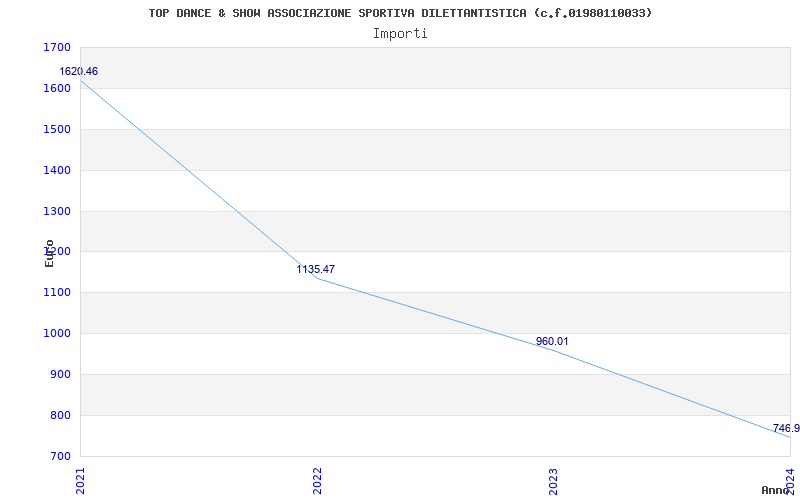
Task: Select the Importi subtitle
Action: pos(400,34)
